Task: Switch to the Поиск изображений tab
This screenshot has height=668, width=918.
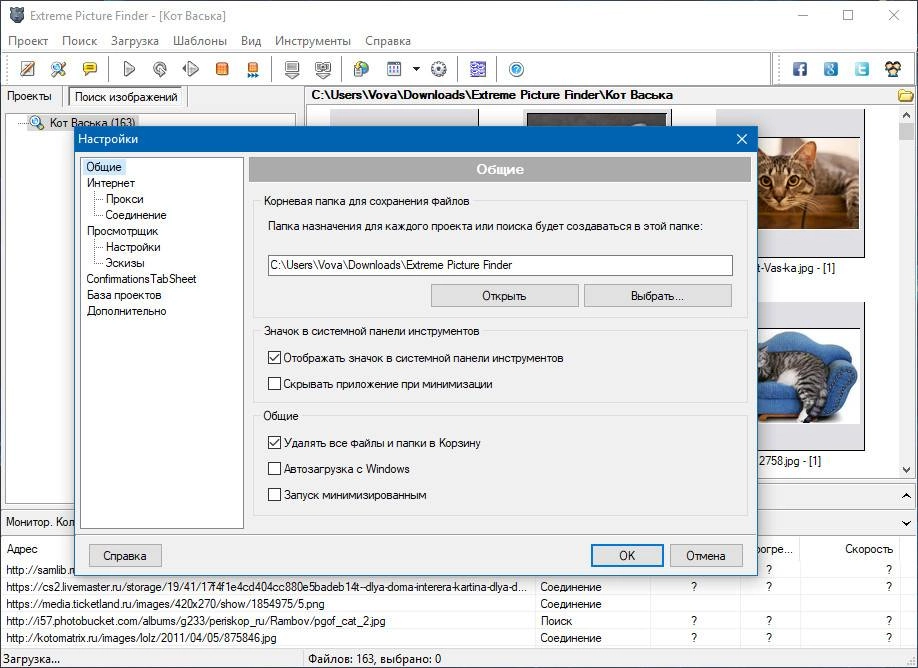Action: [x=126, y=97]
